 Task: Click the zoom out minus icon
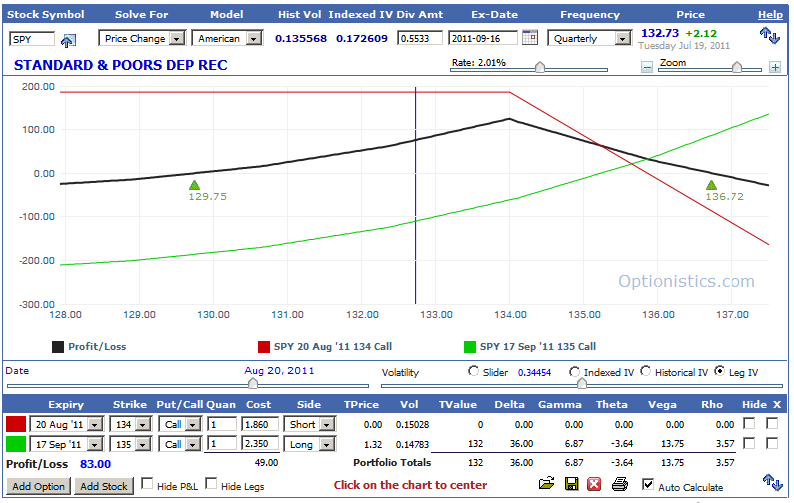[x=647, y=67]
